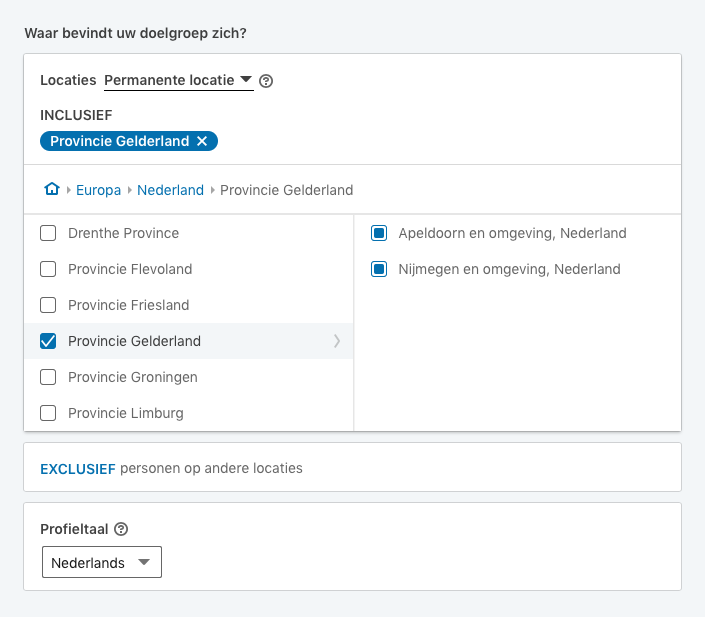Open the Permanente locatie dropdown
The image size is (705, 617).
pyautogui.click(x=178, y=80)
